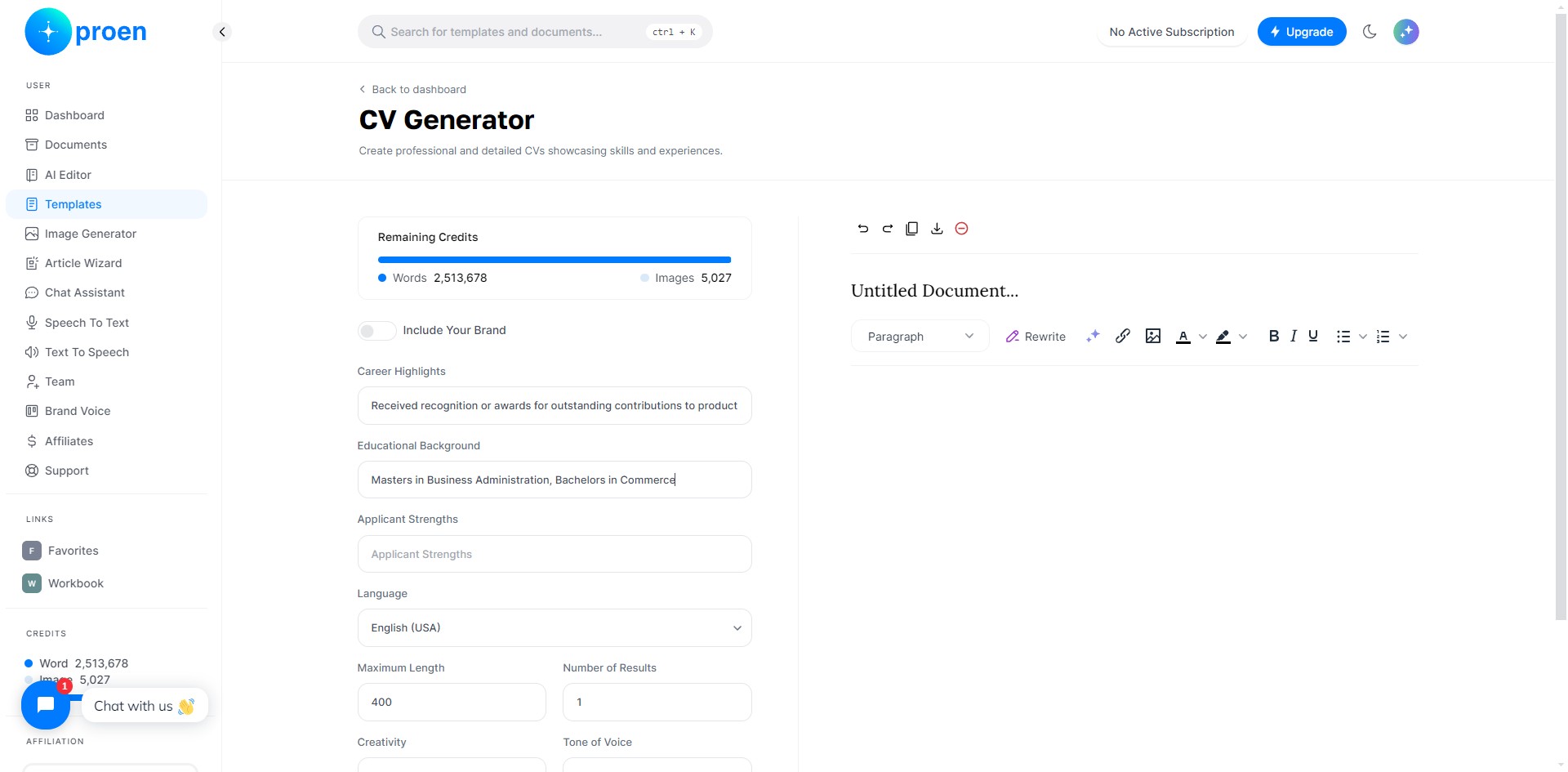The width and height of the screenshot is (1568, 772).
Task: Open the chat bubble widget
Action: [x=46, y=705]
